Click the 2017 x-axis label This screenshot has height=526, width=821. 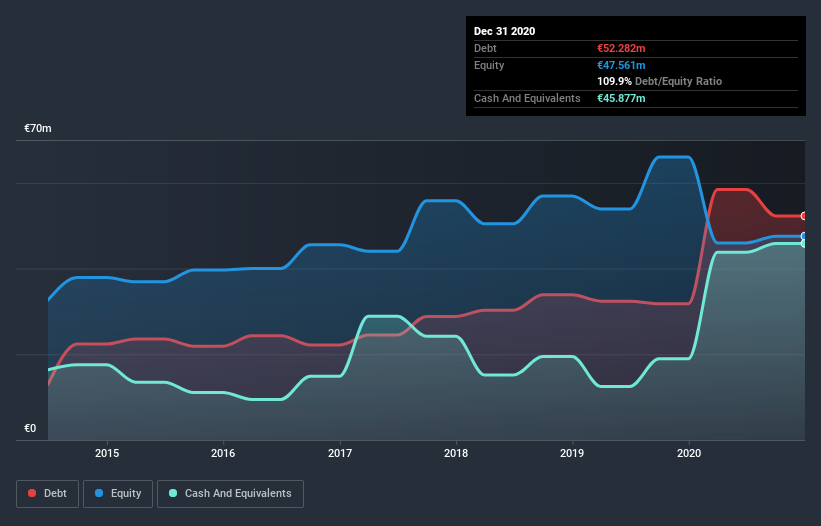(x=340, y=453)
